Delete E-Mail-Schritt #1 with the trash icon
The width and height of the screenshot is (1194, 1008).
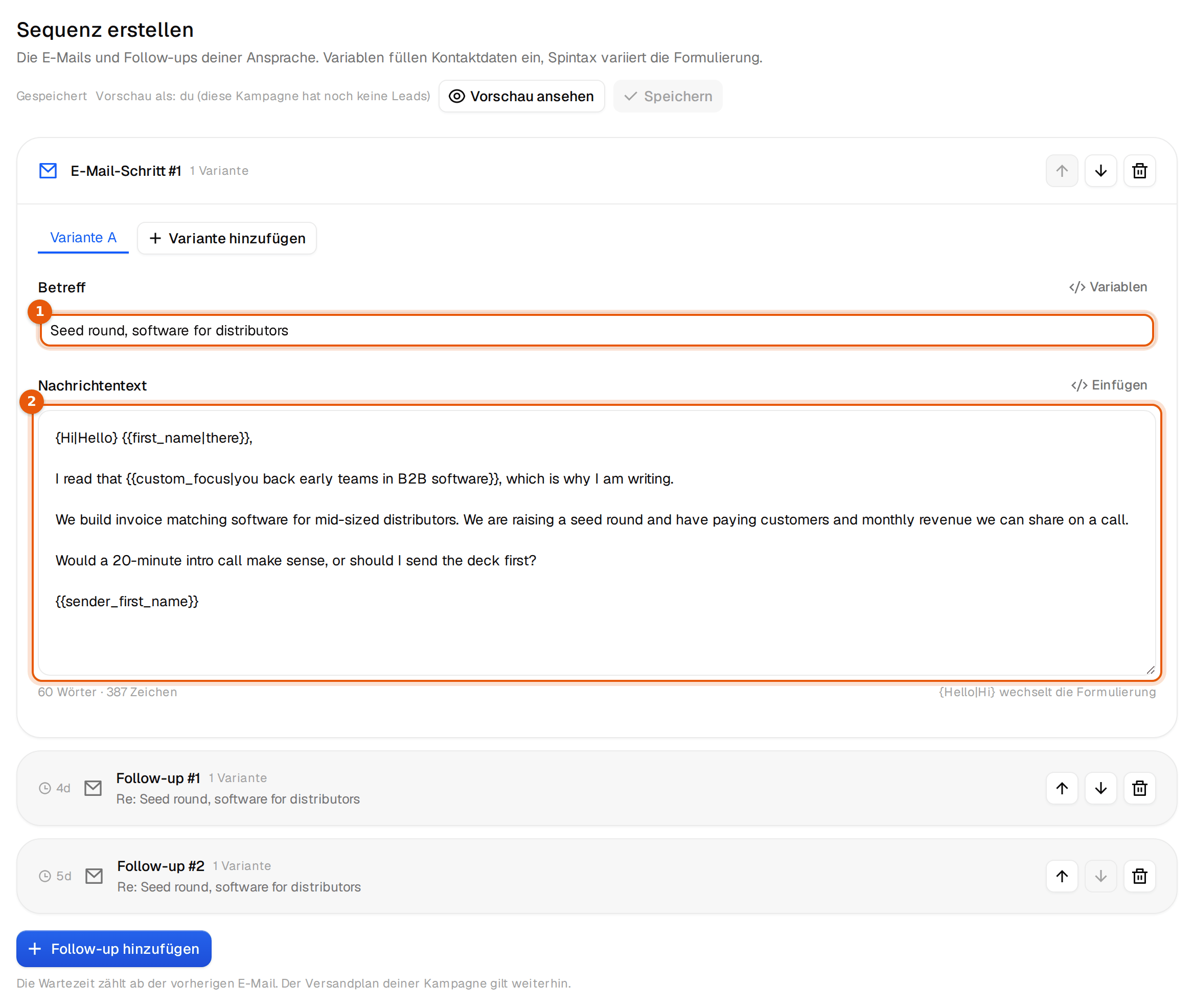click(x=1139, y=171)
